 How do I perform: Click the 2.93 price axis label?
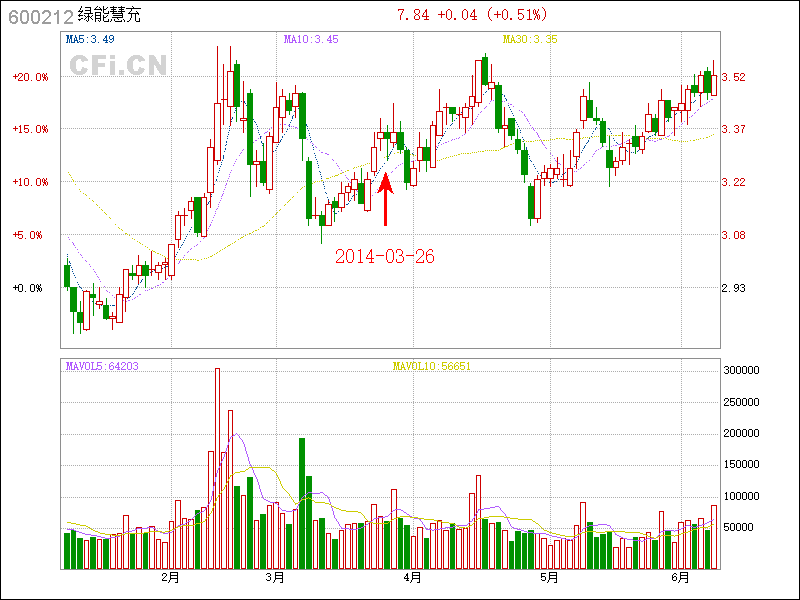point(733,288)
